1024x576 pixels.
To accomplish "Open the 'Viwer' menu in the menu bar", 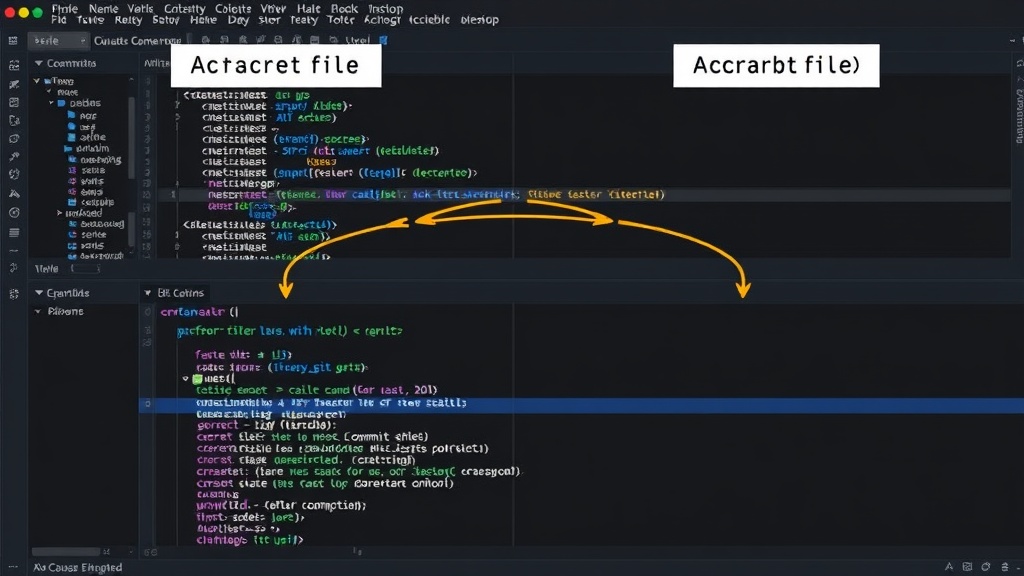I will point(273,8).
